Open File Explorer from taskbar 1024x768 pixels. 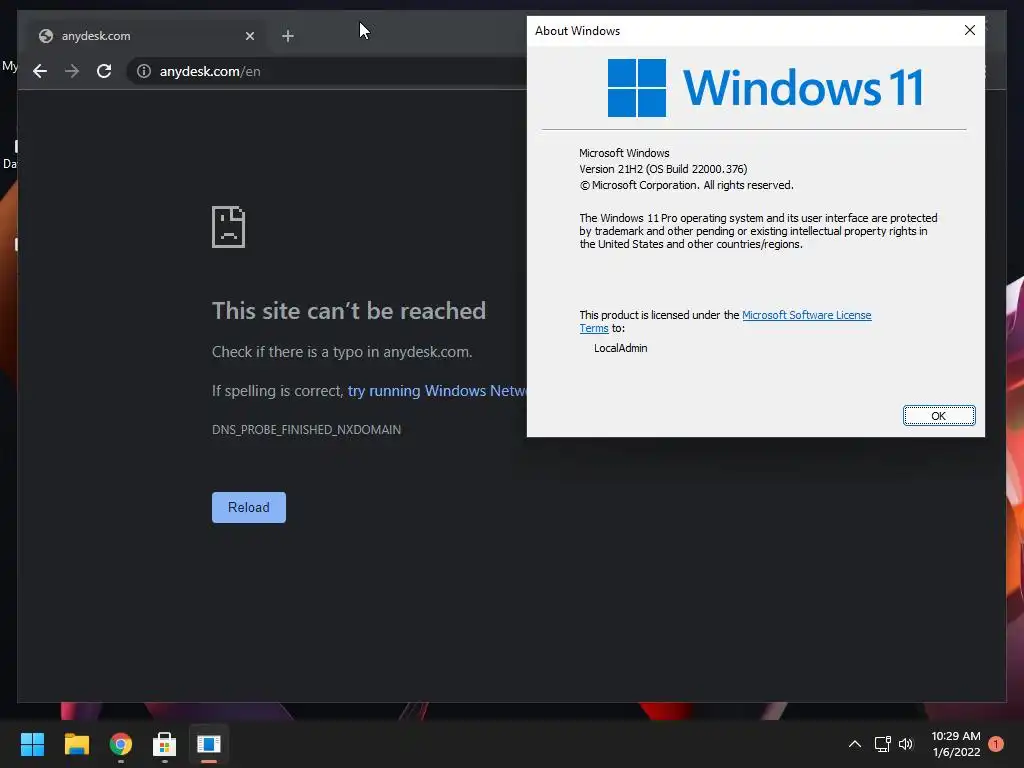point(76,744)
